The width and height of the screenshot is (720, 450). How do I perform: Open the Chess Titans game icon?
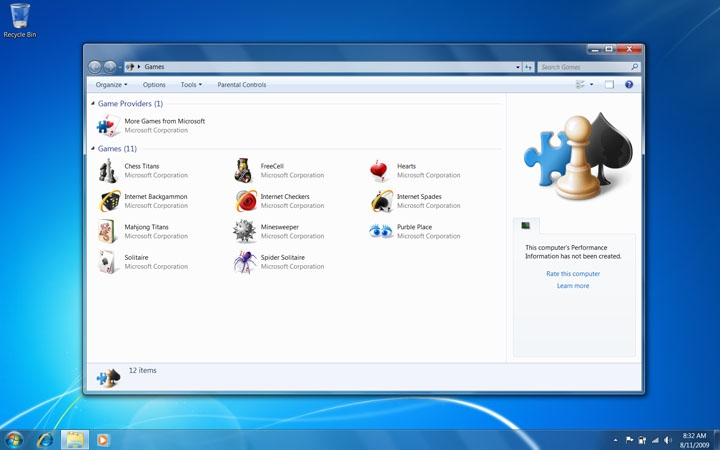pyautogui.click(x=108, y=171)
